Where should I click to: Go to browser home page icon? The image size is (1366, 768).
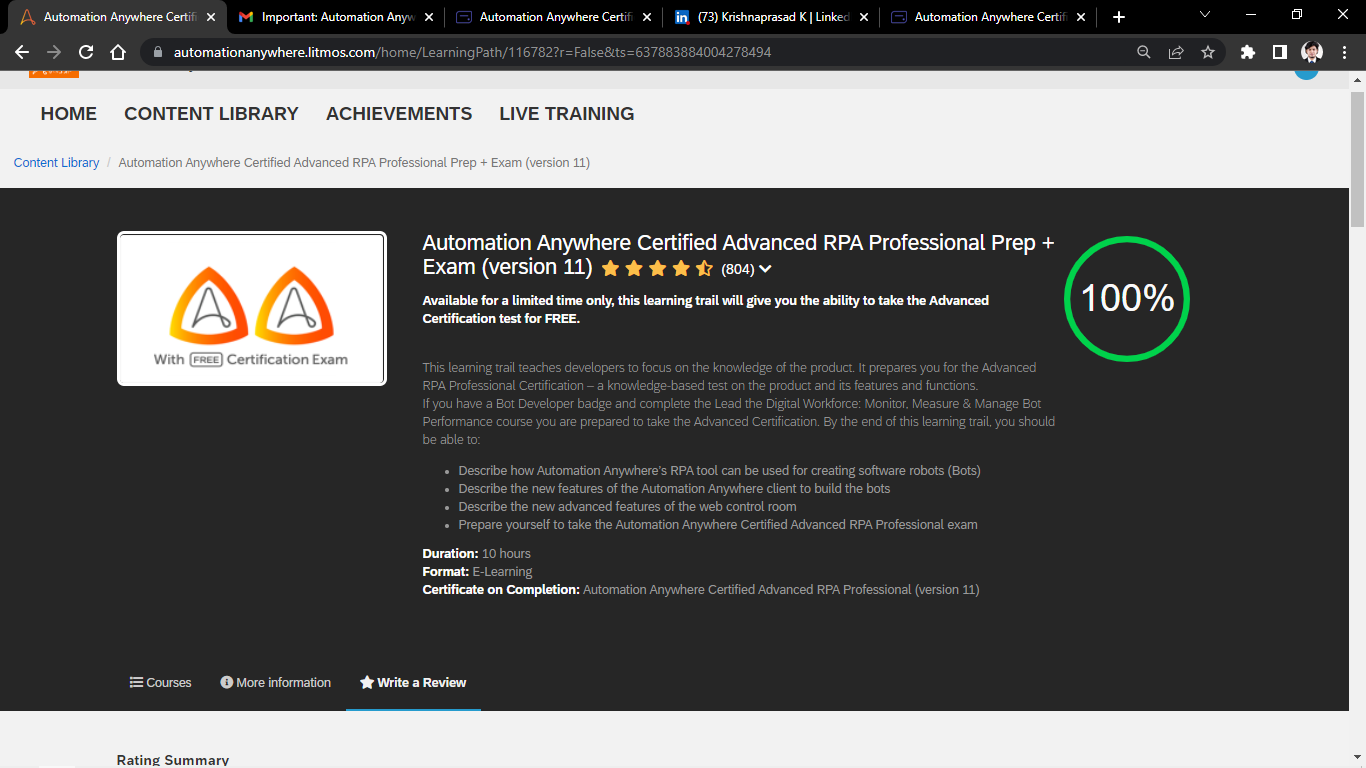coord(118,52)
